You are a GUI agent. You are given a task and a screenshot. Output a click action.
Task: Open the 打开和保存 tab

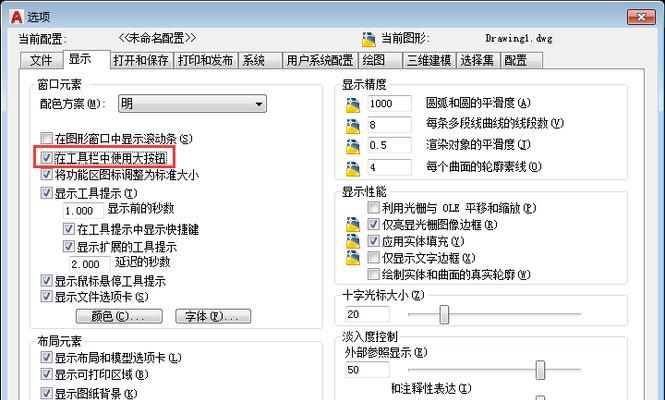pos(141,60)
